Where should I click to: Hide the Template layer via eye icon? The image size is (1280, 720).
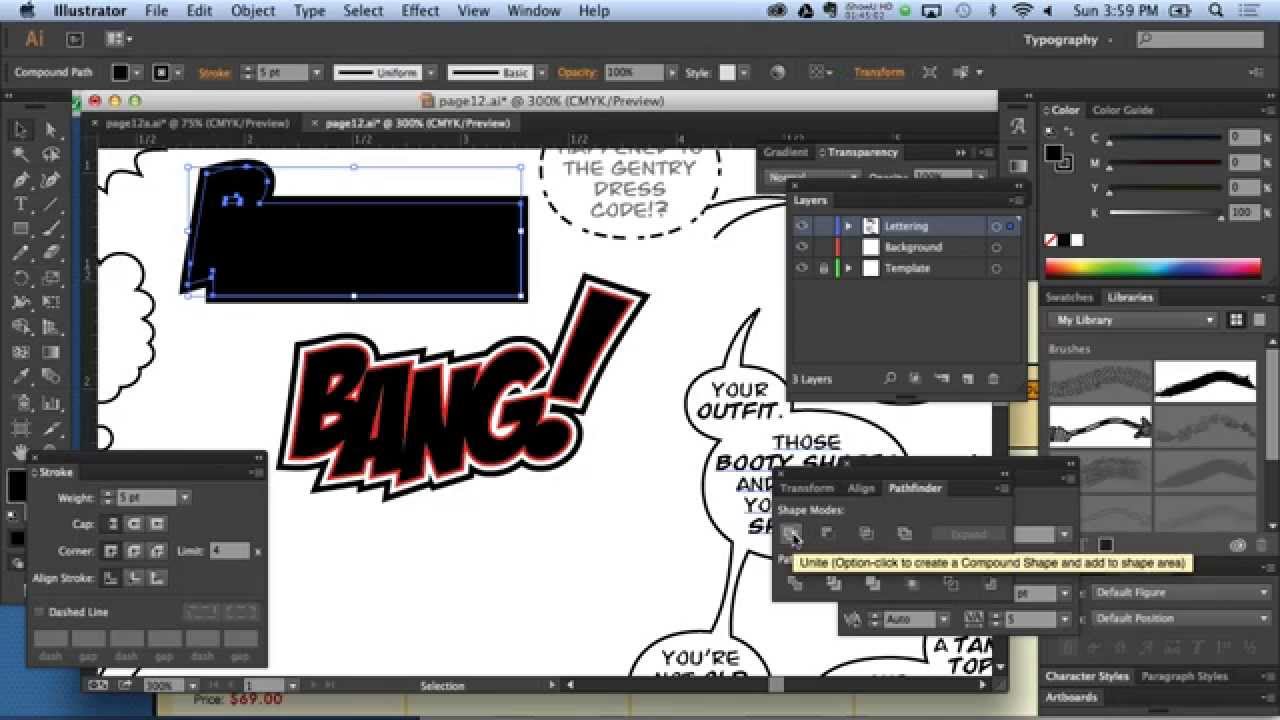click(x=802, y=268)
